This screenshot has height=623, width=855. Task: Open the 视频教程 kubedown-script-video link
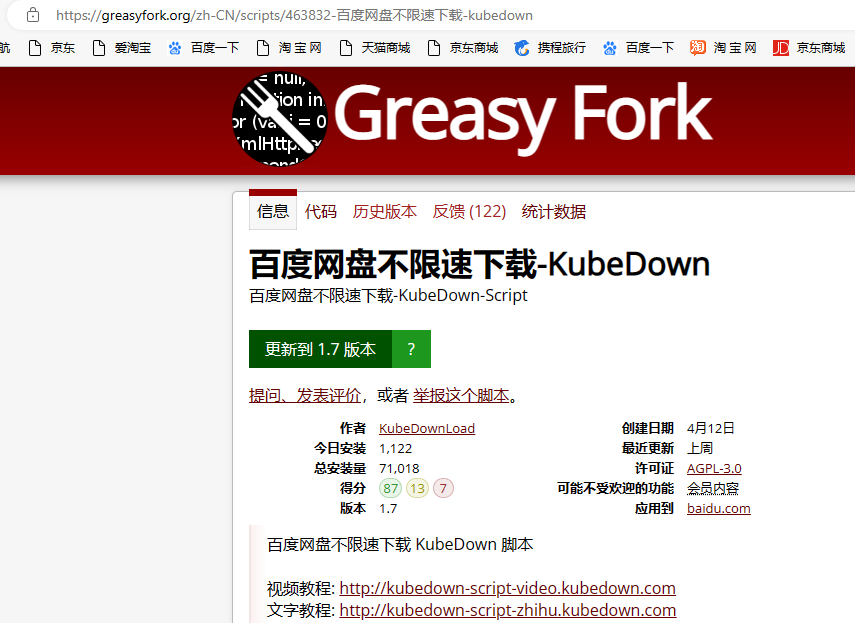[508, 588]
